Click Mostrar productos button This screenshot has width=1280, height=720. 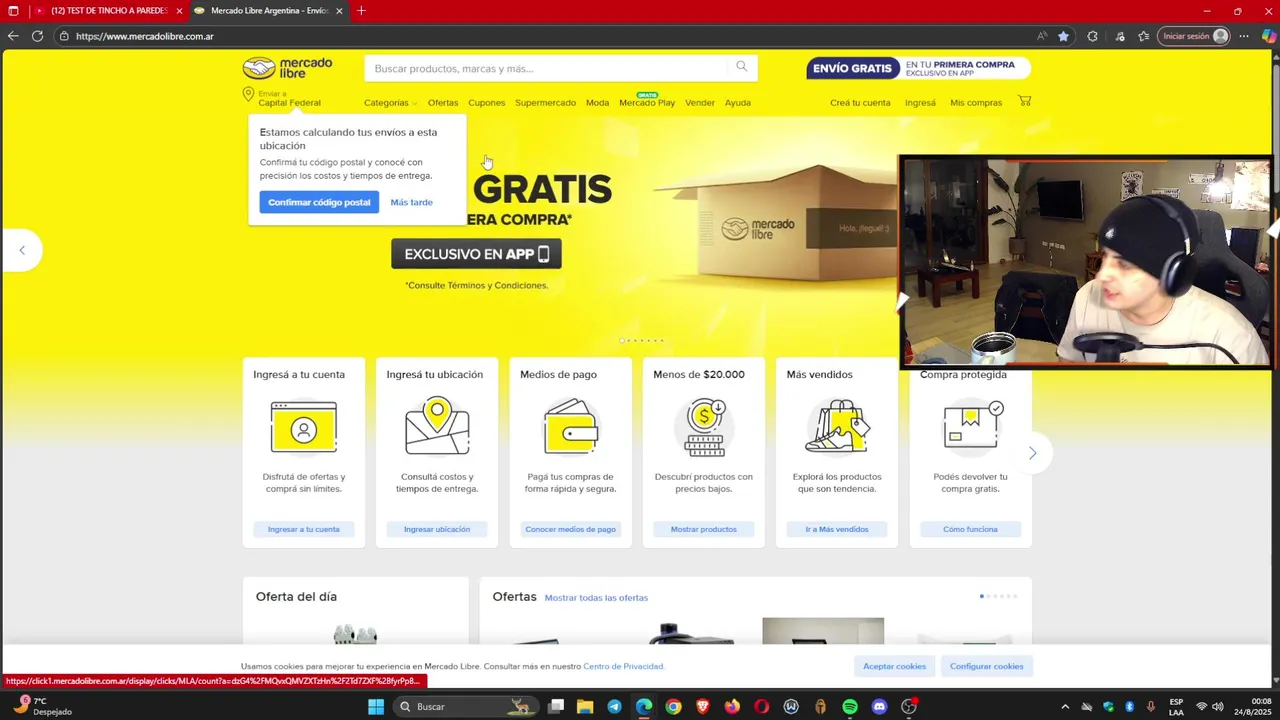coord(704,529)
